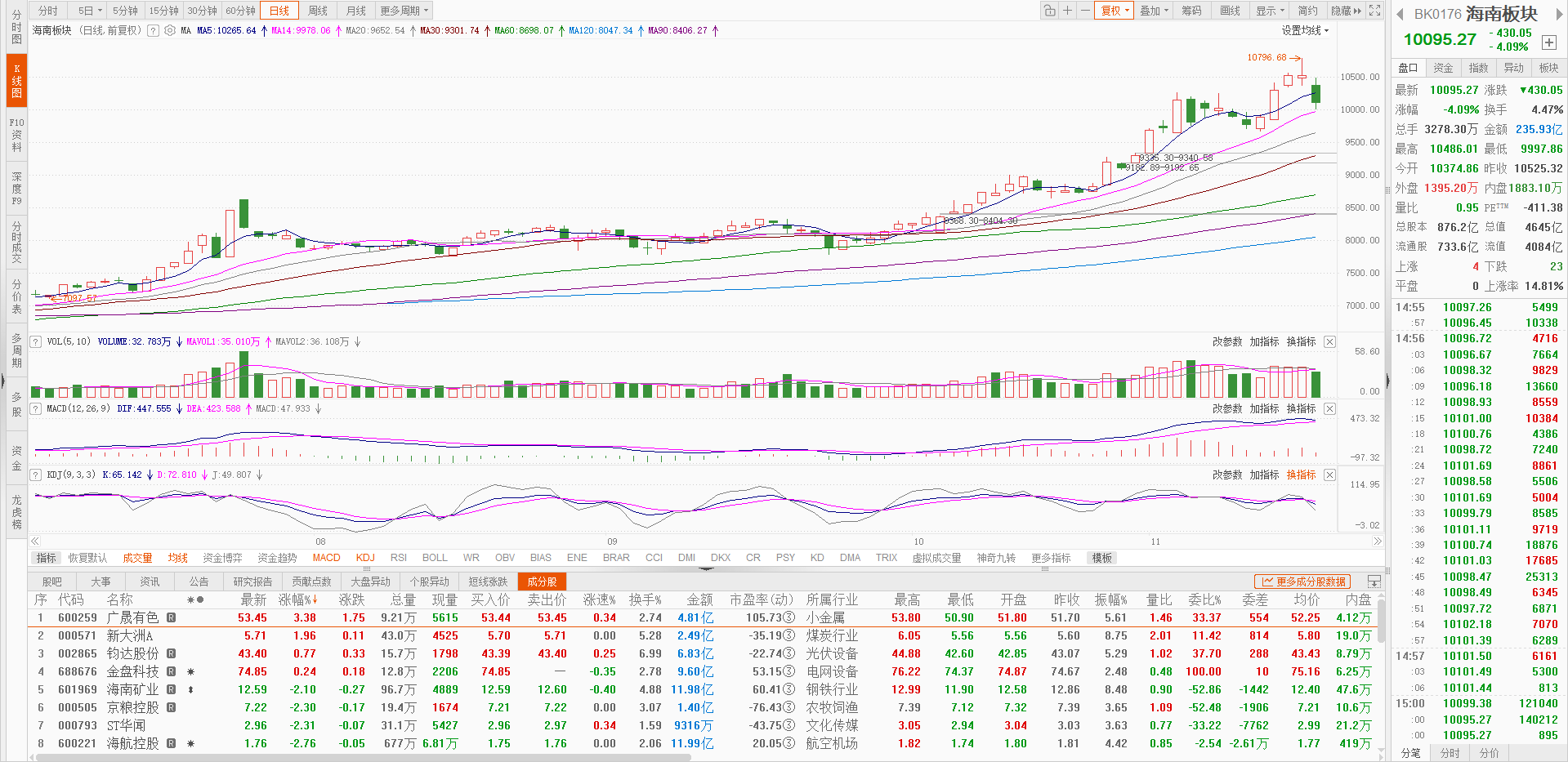
Task: Open the 复权 dropdown menu
Action: tap(1115, 11)
